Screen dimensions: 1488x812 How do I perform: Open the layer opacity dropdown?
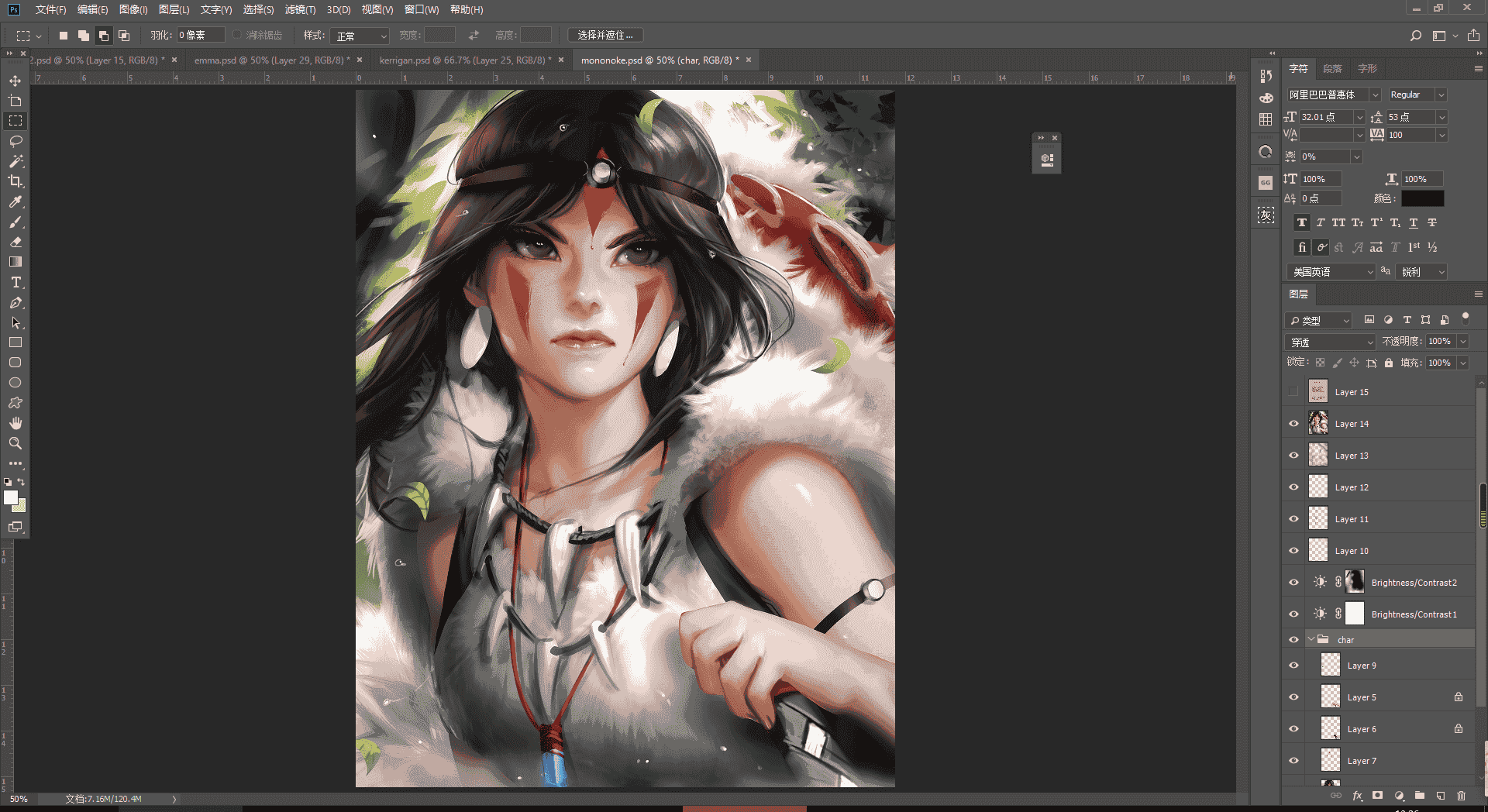(x=1463, y=341)
